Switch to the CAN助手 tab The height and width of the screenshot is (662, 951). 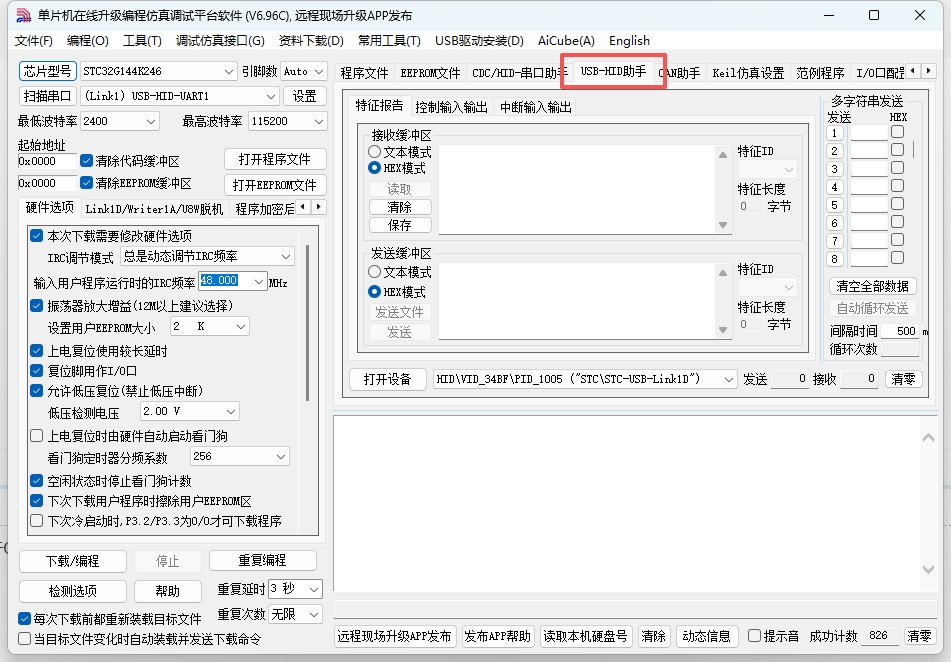tap(679, 73)
